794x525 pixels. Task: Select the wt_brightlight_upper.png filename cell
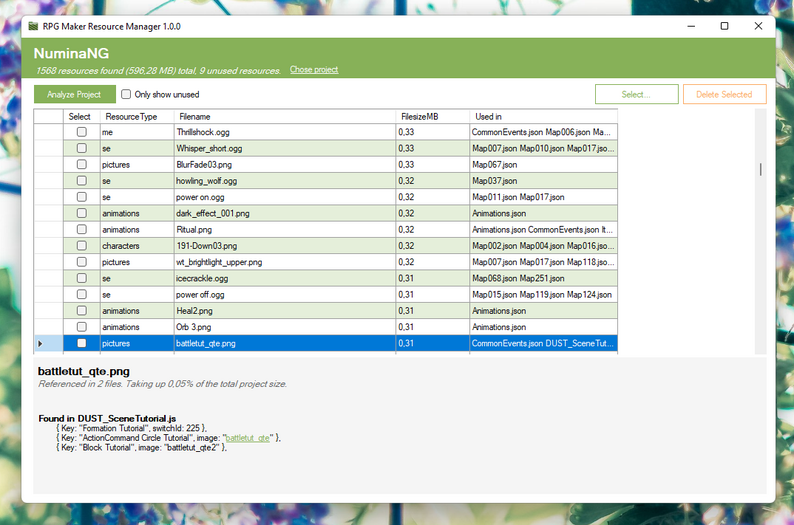tap(285, 262)
